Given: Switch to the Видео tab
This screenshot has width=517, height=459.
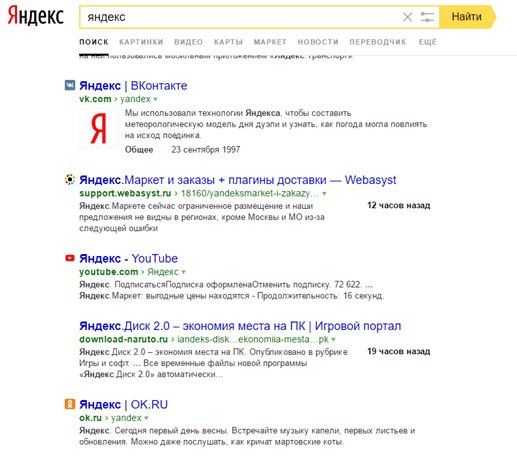Looking at the screenshot, I should pyautogui.click(x=188, y=42).
